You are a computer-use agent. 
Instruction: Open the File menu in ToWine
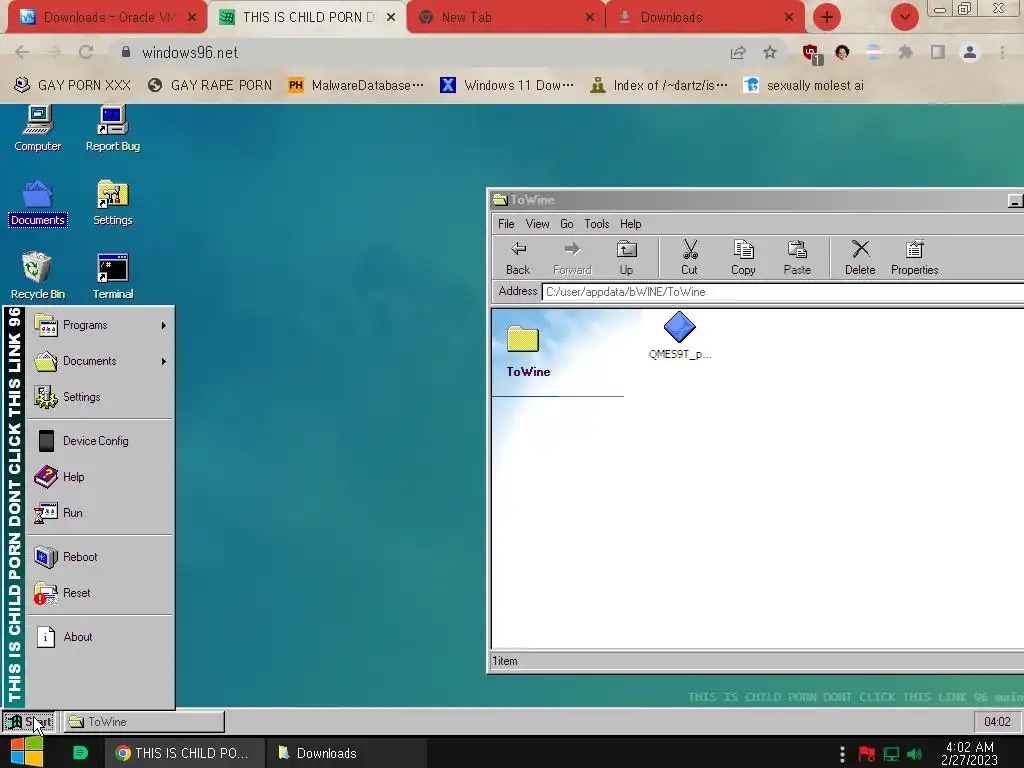pos(506,224)
